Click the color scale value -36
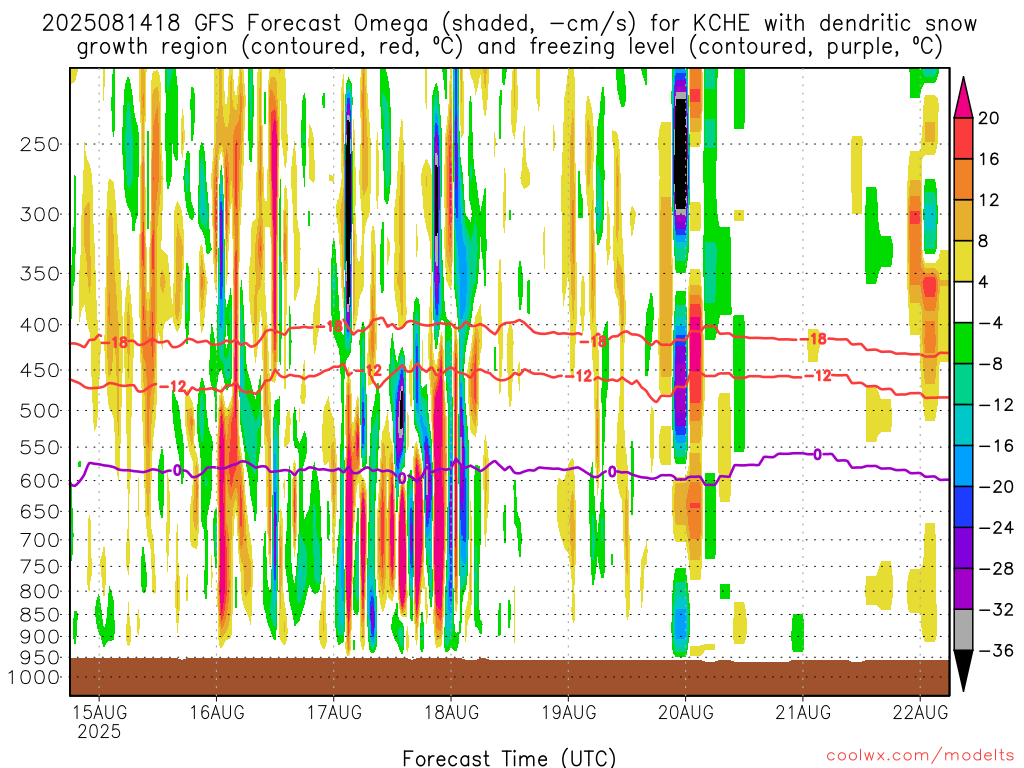This screenshot has width=1024, height=768. pyautogui.click(x=995, y=650)
